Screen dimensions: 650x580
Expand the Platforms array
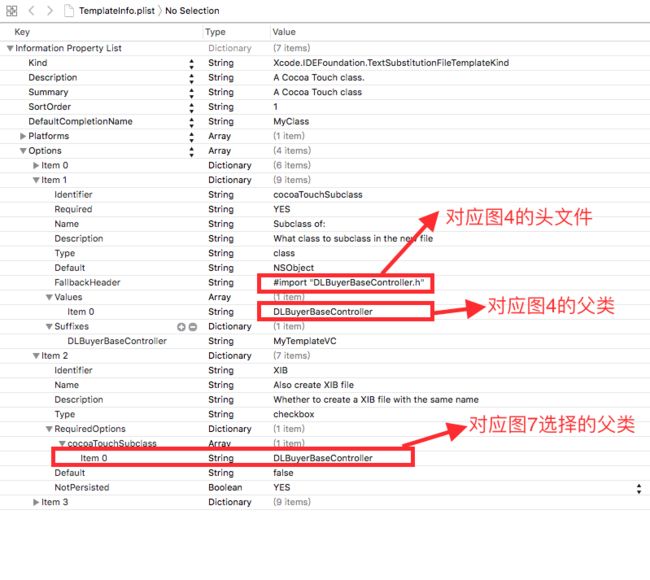(23, 136)
